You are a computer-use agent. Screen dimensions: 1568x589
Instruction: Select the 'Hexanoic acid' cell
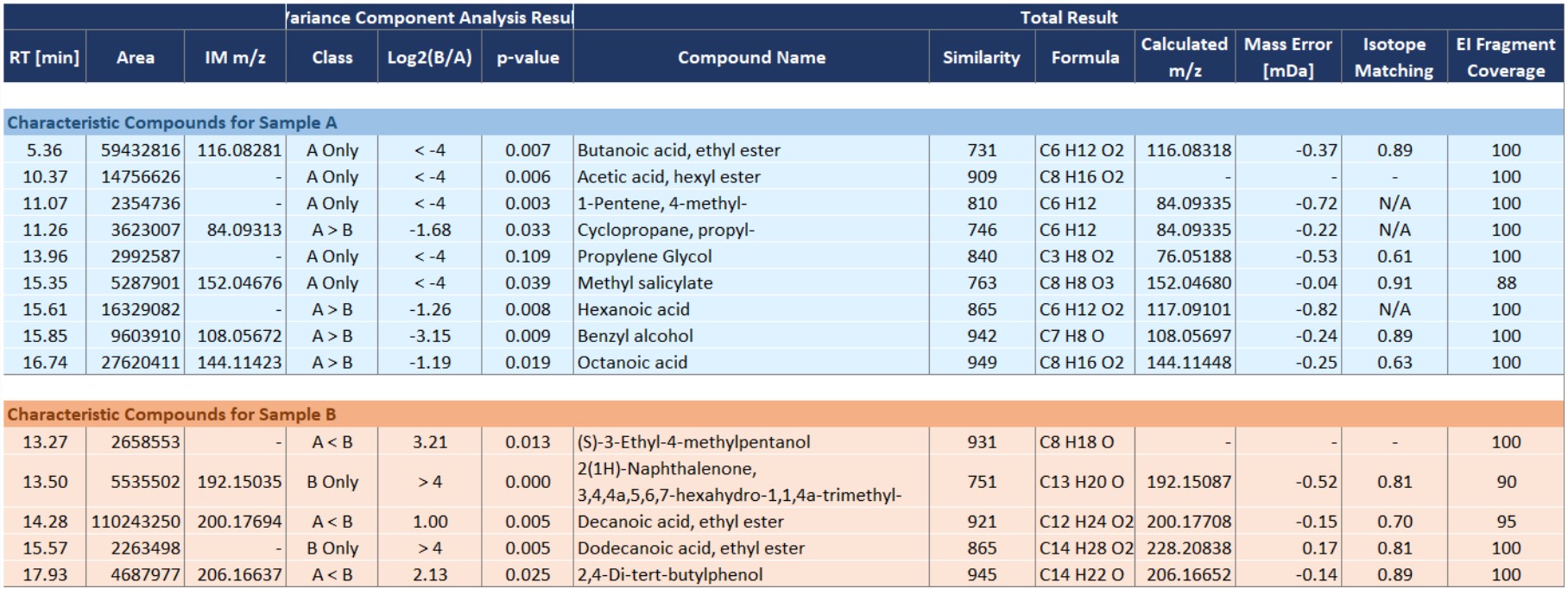click(751, 309)
